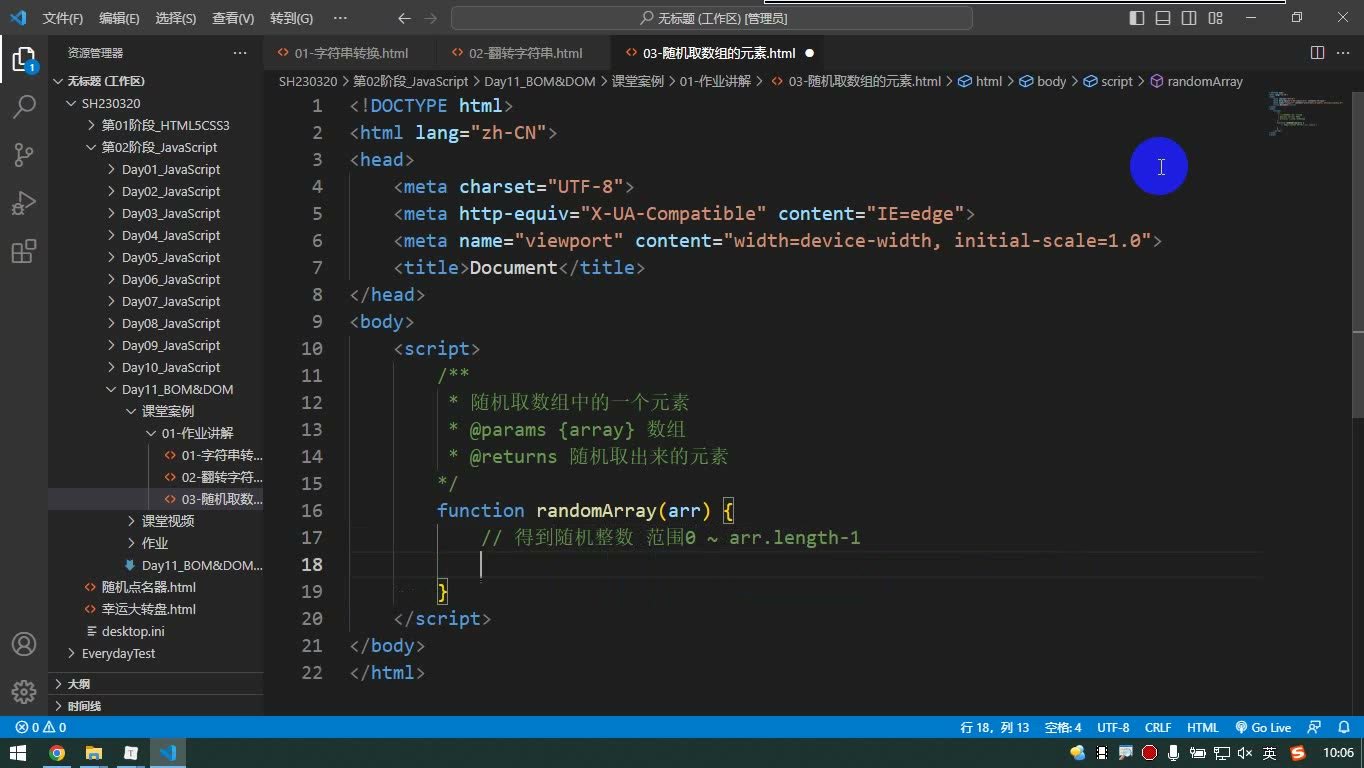The width and height of the screenshot is (1364, 768).
Task: Open the Customize Layout button
Action: [1215, 18]
